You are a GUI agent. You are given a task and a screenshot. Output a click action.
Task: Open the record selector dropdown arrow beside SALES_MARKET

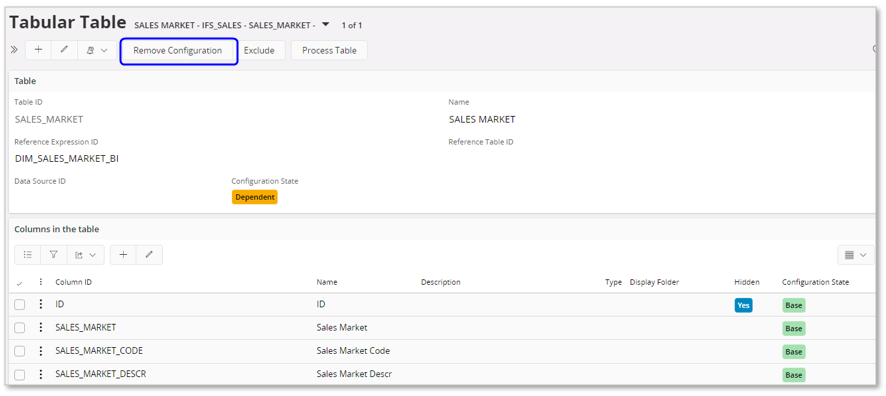pyautogui.click(x=325, y=24)
